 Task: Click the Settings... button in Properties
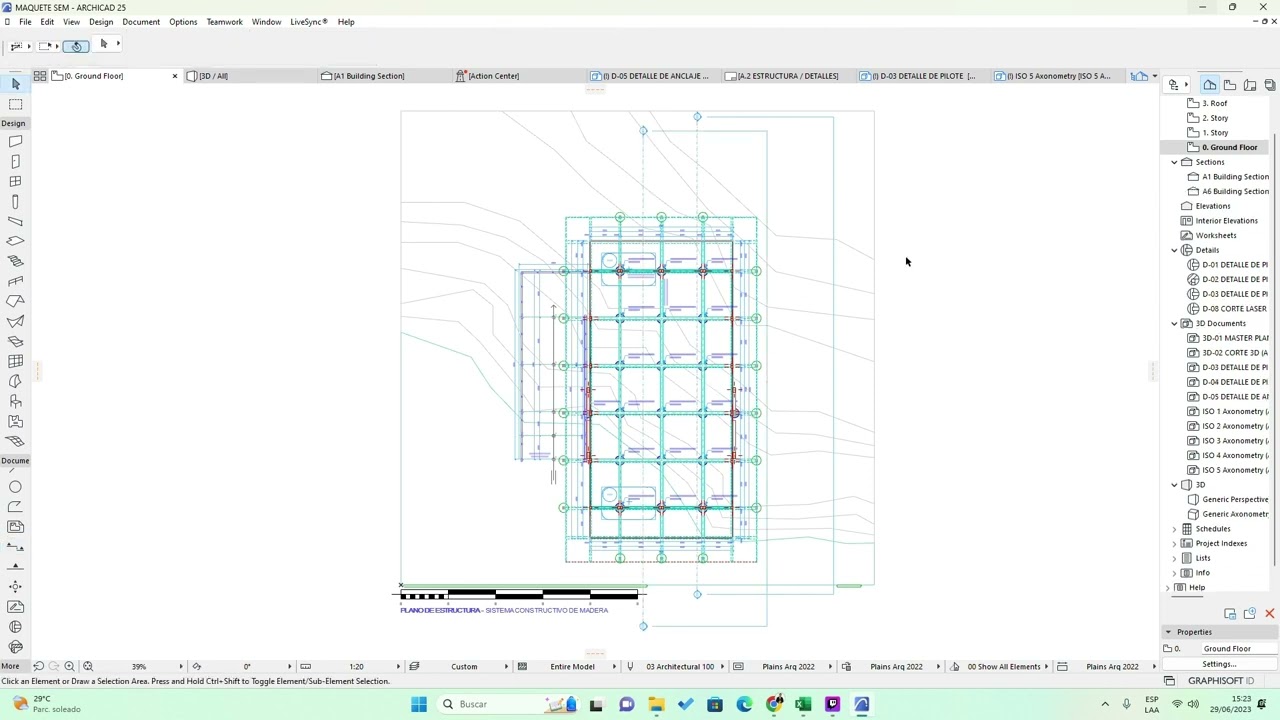point(1219,664)
